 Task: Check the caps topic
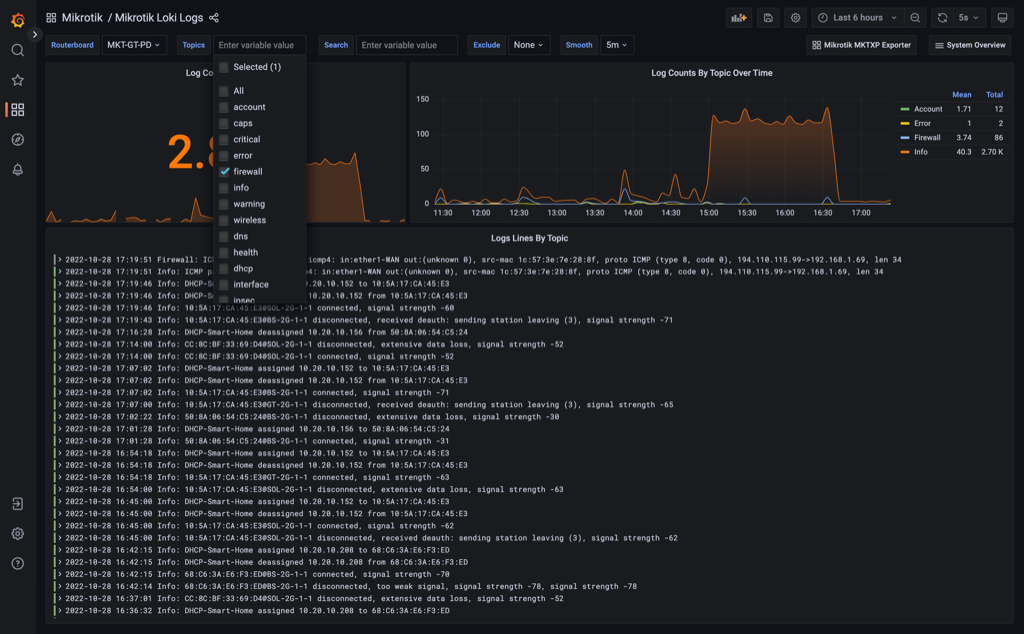[x=224, y=123]
